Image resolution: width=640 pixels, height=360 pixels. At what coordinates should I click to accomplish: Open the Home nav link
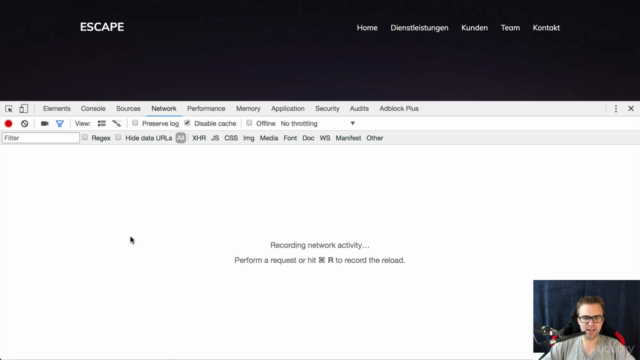click(367, 28)
